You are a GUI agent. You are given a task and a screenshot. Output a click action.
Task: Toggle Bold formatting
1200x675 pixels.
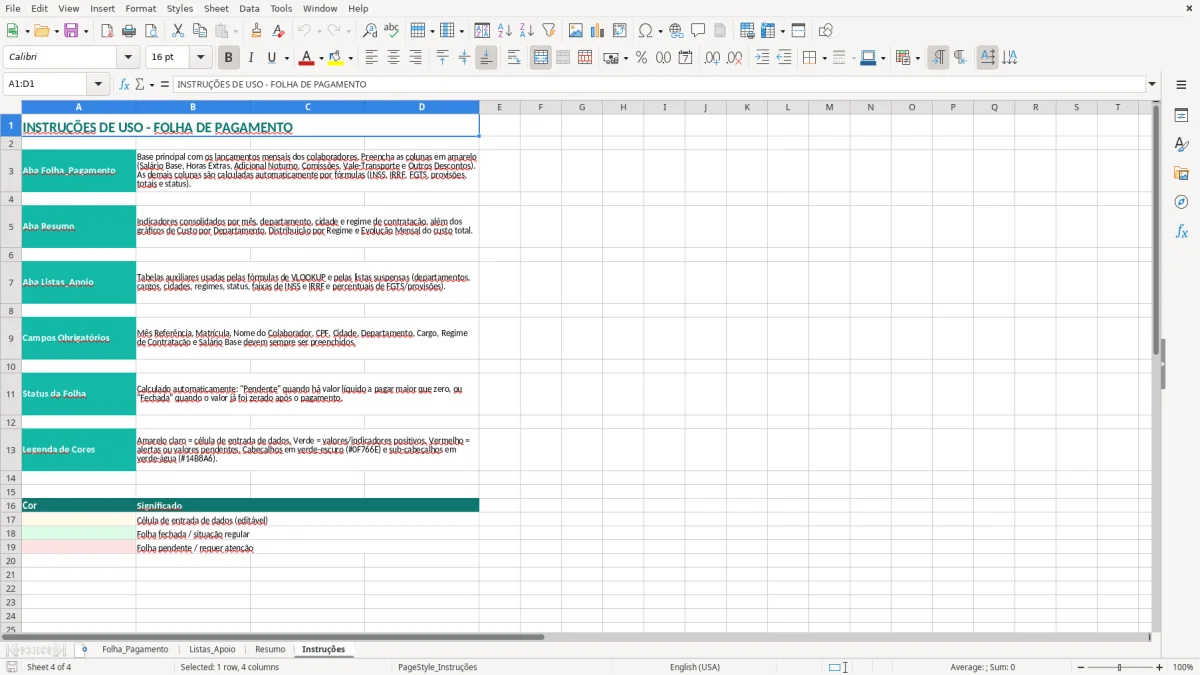click(228, 58)
